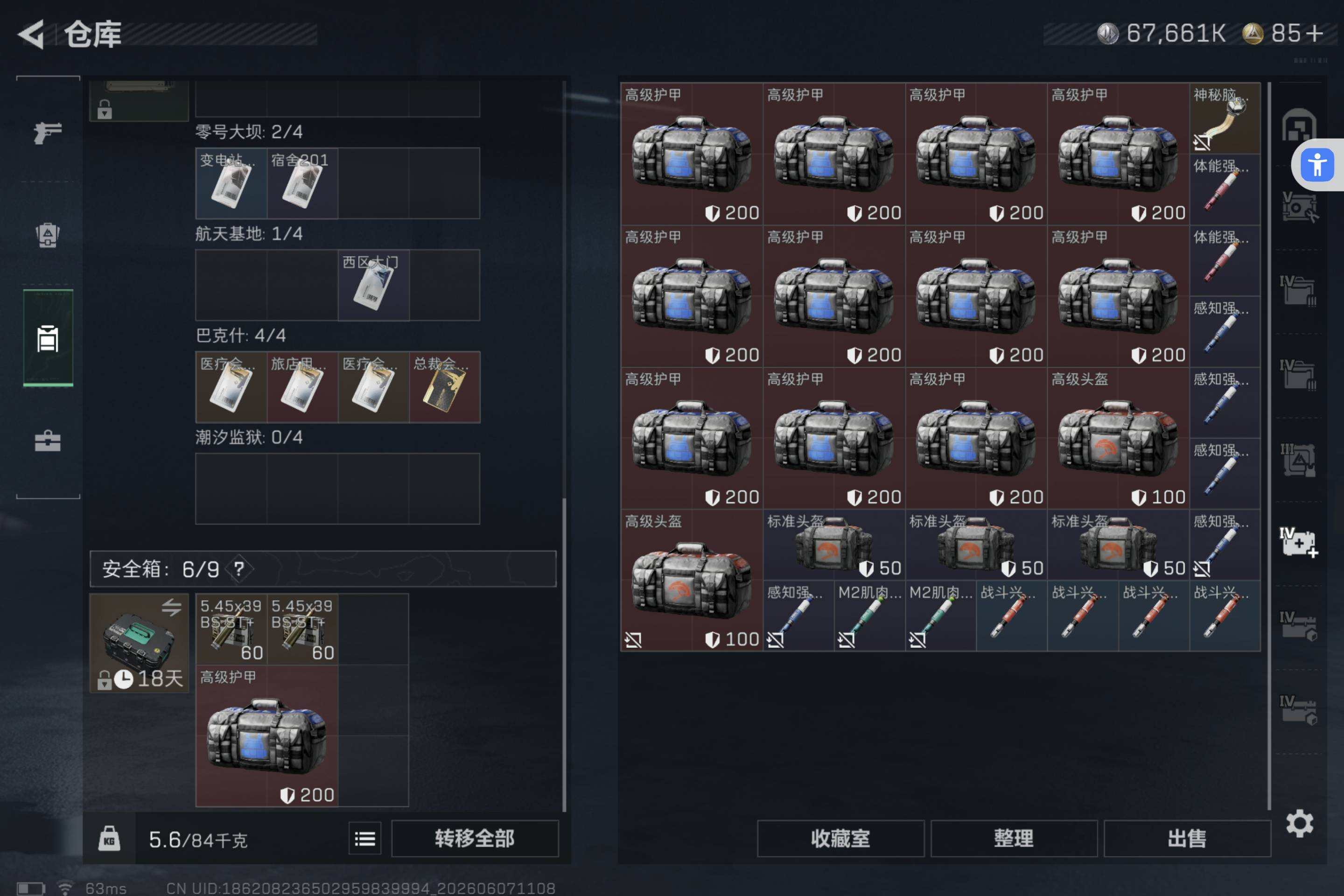Select the 高级头盔 bag with 100 durability lock
The height and width of the screenshot is (896, 1344).
pos(692,580)
